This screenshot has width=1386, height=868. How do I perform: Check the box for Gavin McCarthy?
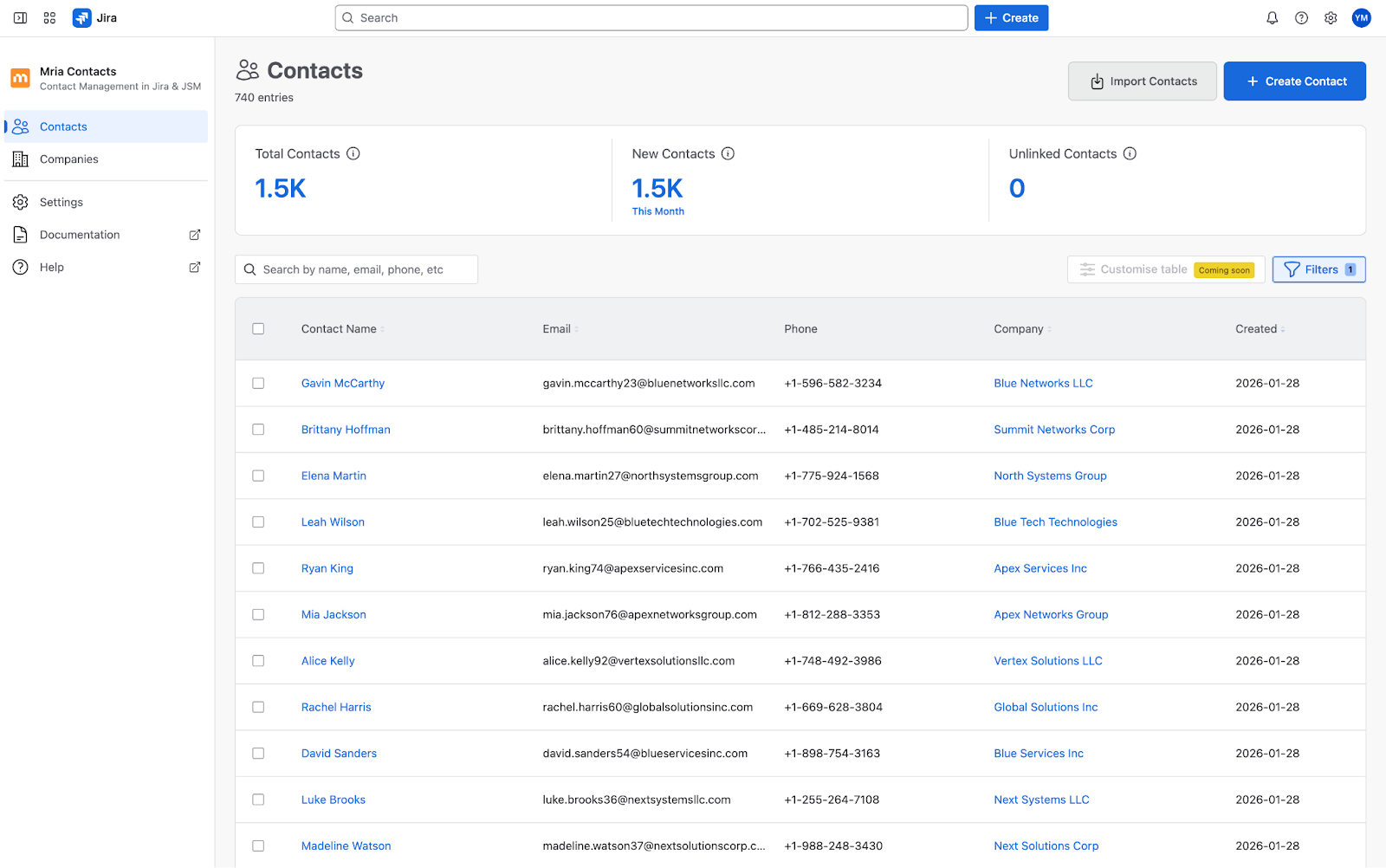[258, 383]
